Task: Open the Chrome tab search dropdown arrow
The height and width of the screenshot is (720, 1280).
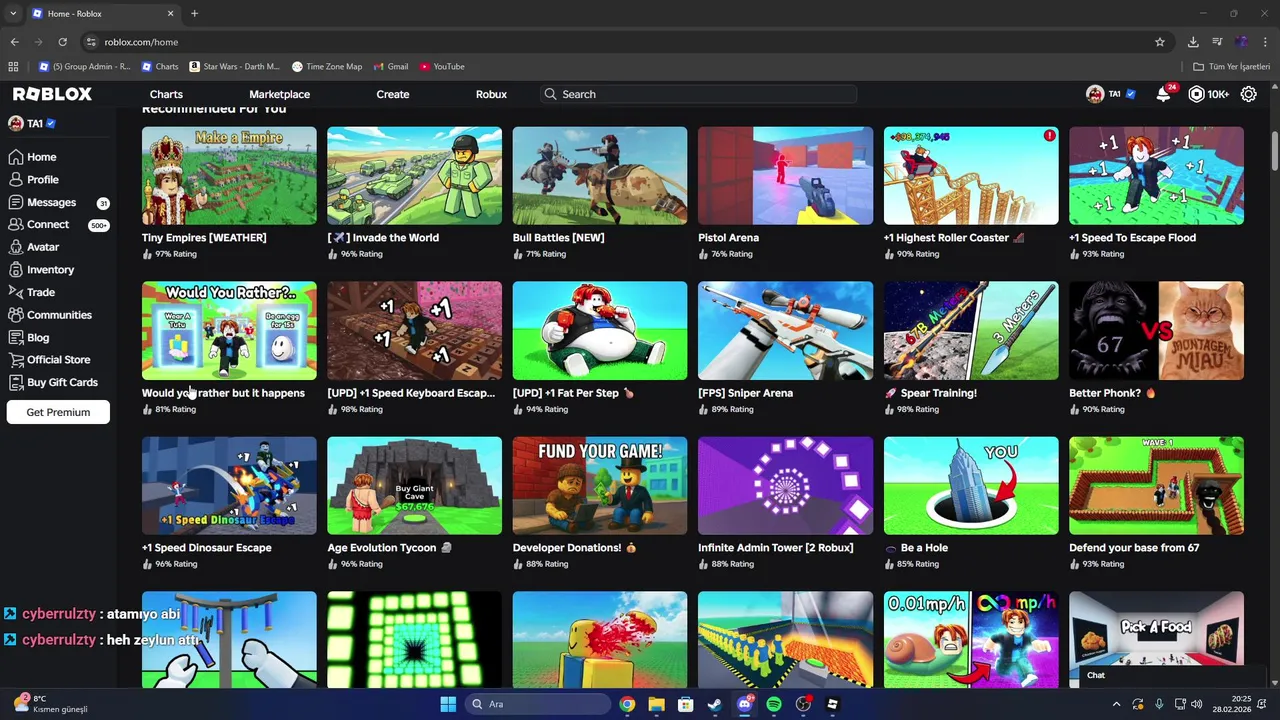Action: 13,14
